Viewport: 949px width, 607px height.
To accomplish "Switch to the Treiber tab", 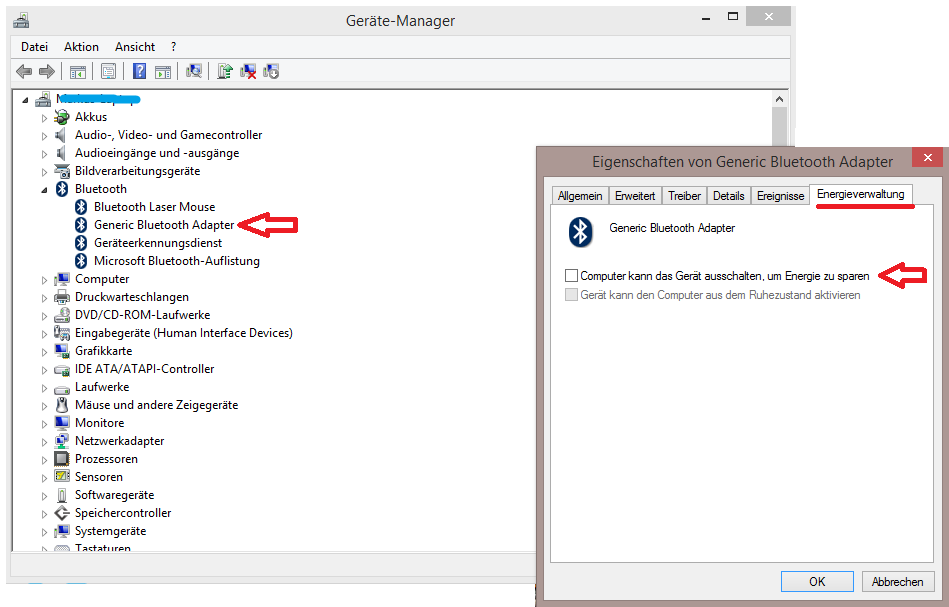I will pos(685,195).
